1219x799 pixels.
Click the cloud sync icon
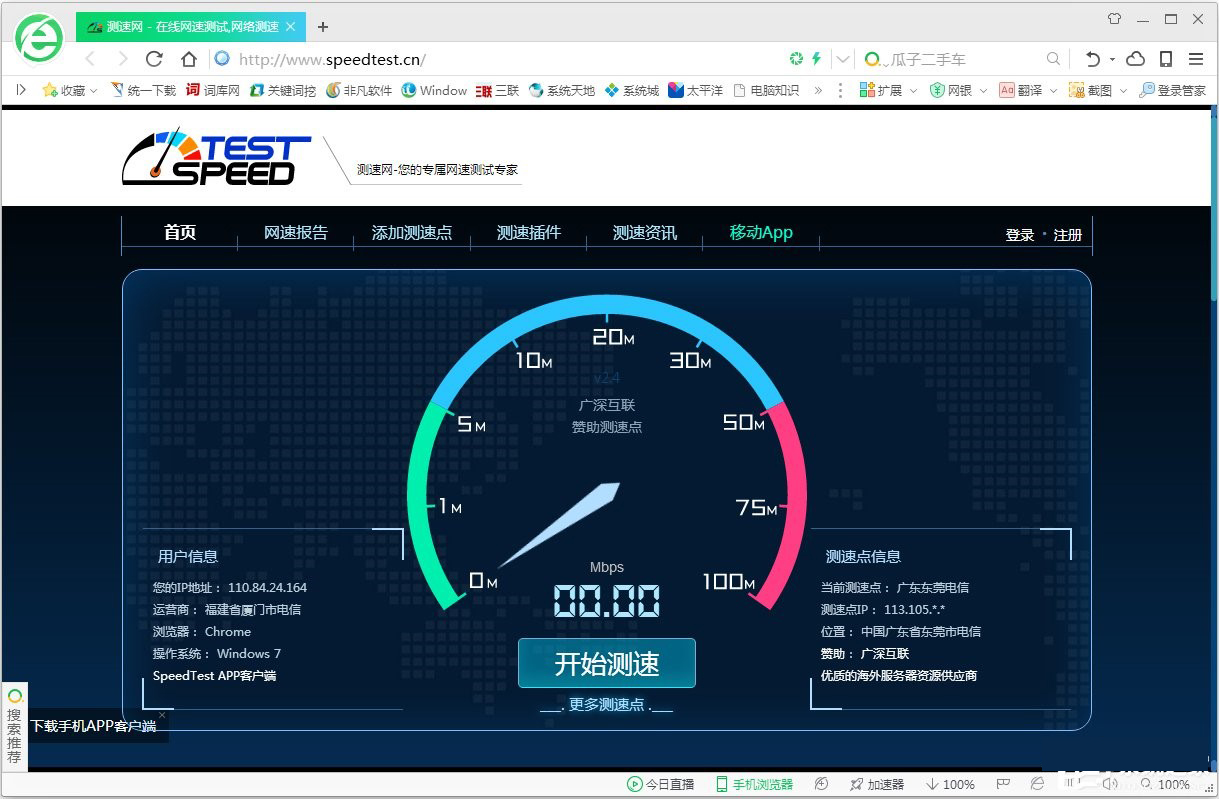pos(1135,59)
